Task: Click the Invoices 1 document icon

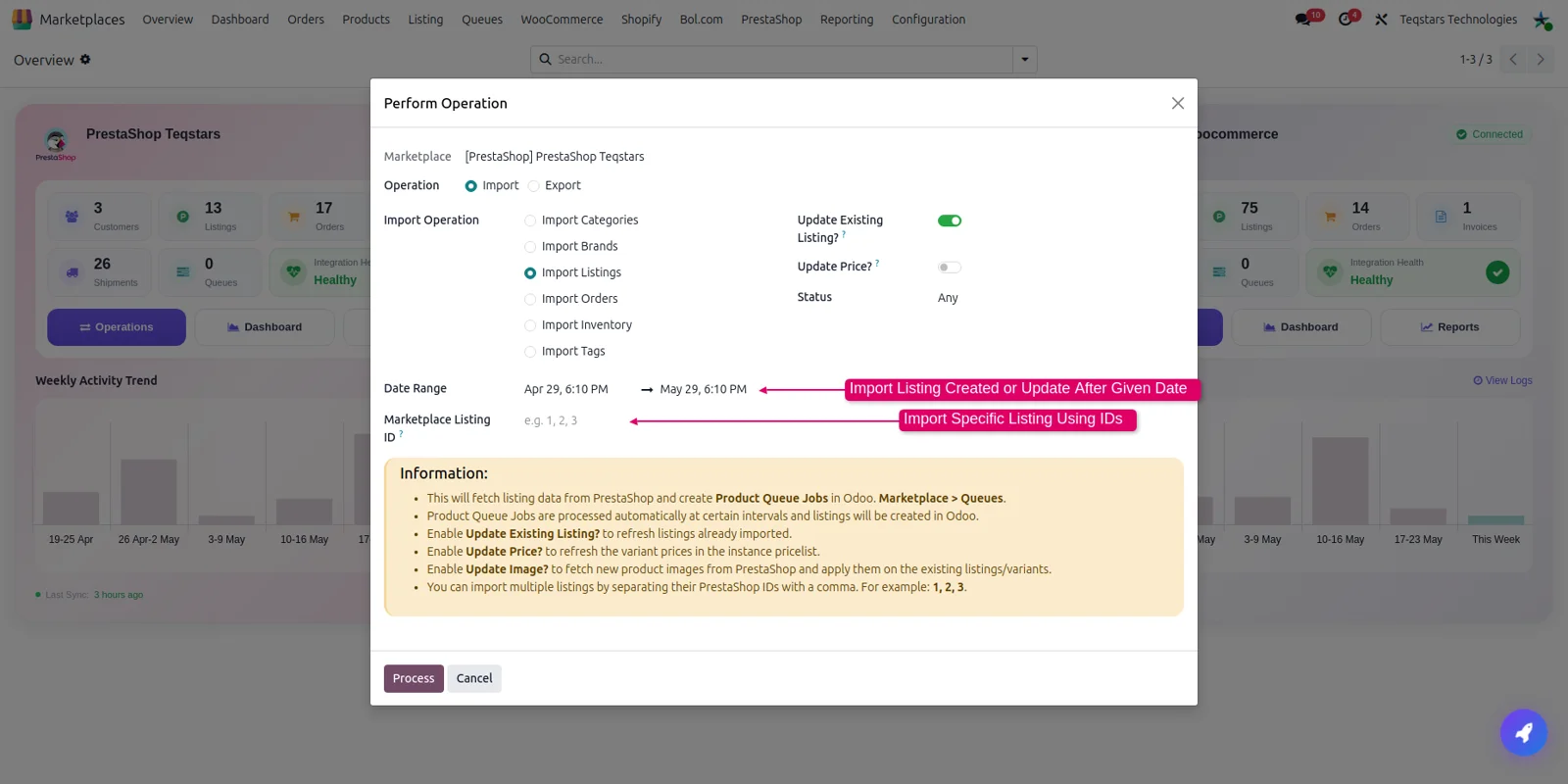Action: (x=1441, y=217)
